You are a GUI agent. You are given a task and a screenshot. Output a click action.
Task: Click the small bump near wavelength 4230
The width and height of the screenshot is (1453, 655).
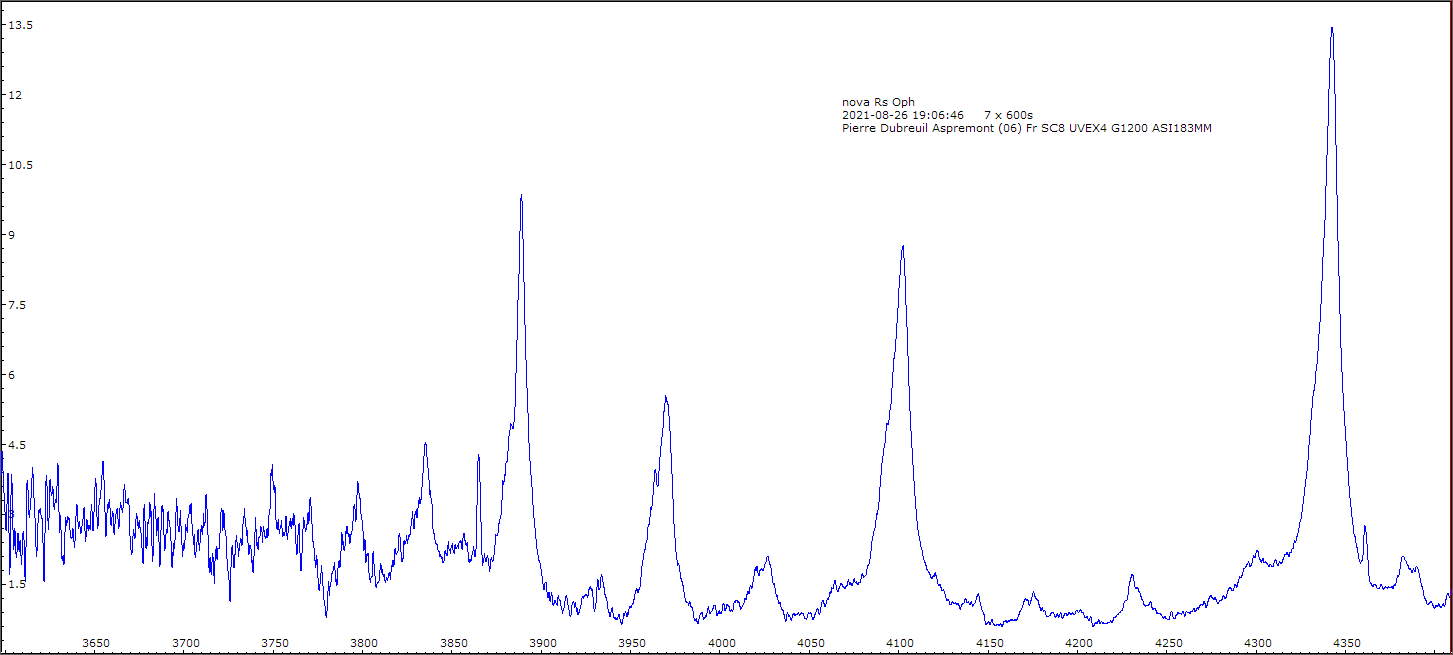coord(1131,576)
